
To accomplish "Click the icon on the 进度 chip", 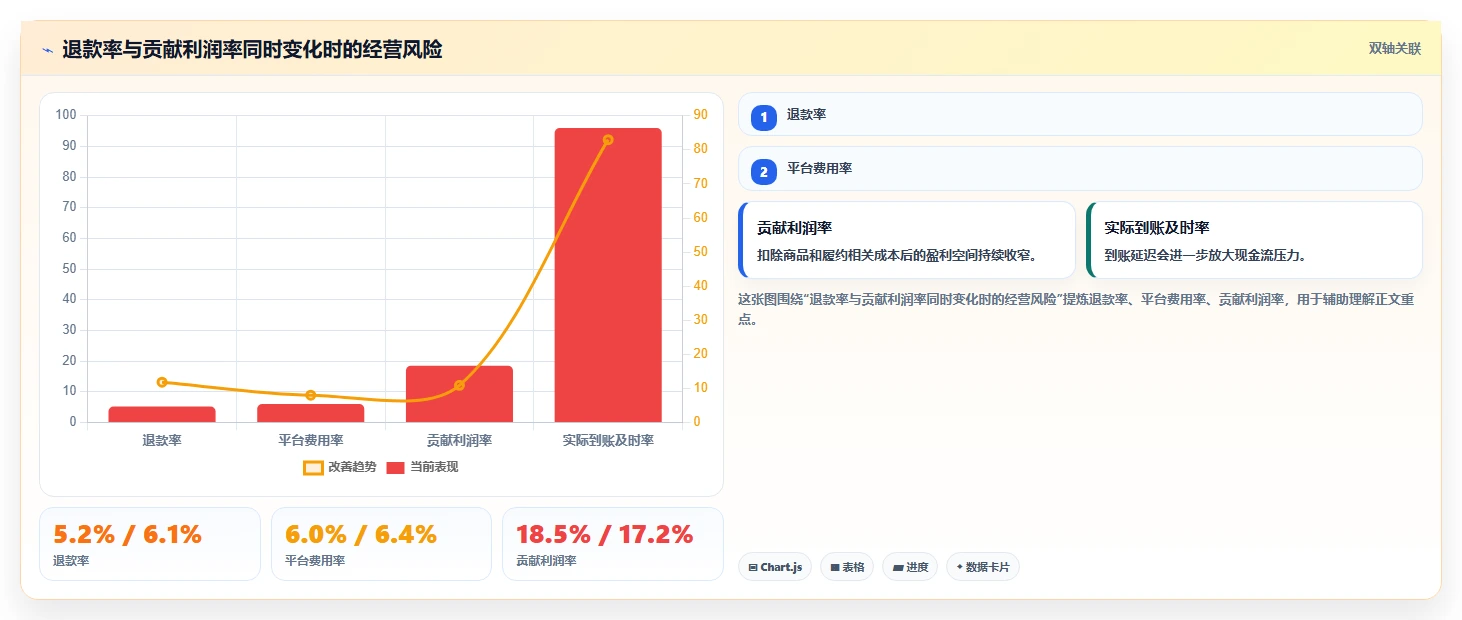I will pos(898,568).
